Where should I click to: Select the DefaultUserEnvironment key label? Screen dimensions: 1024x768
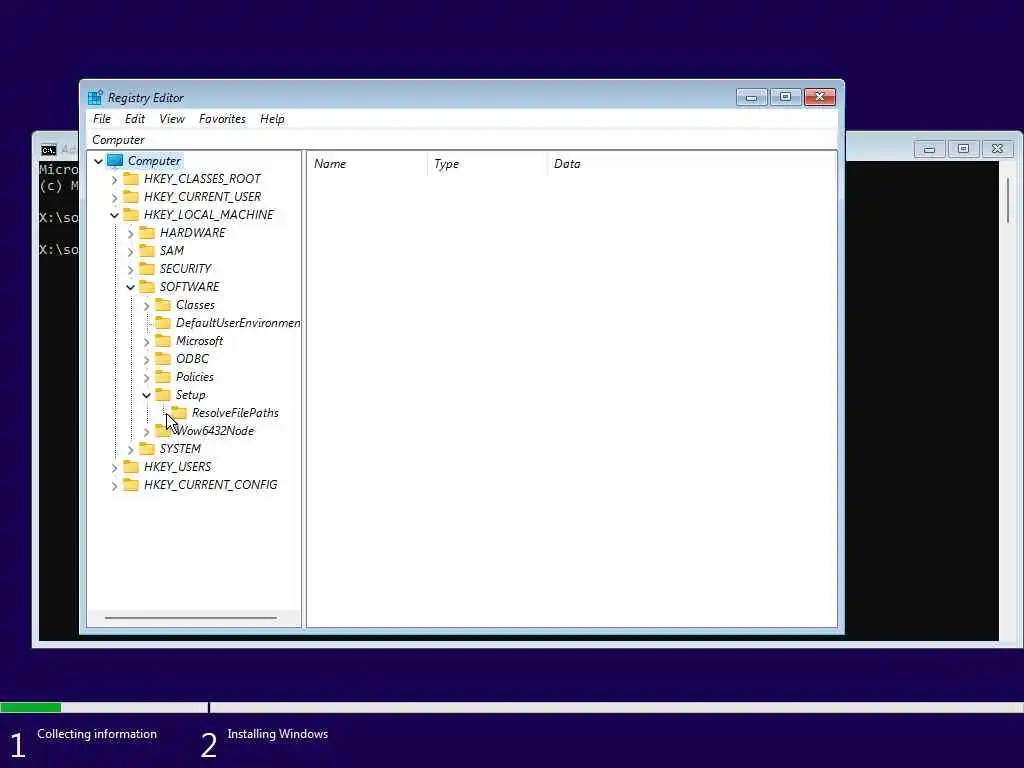click(238, 323)
